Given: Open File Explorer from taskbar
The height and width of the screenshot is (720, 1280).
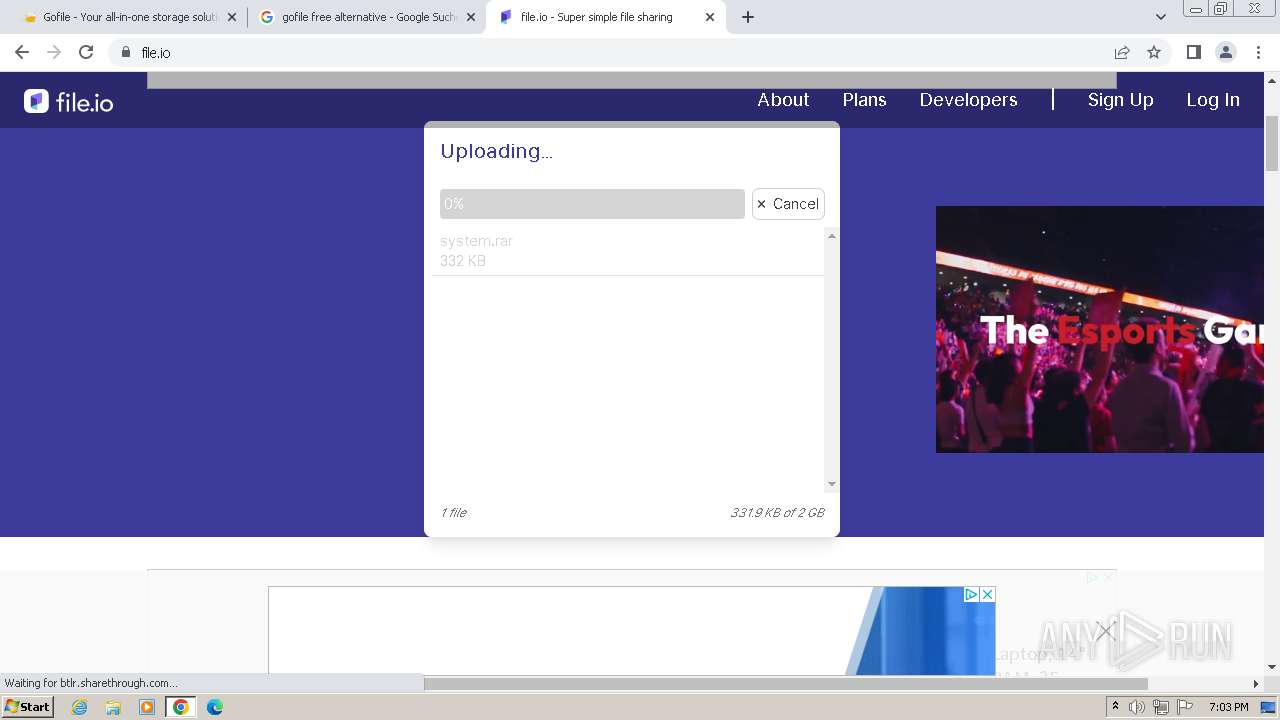Looking at the screenshot, I should [113, 707].
